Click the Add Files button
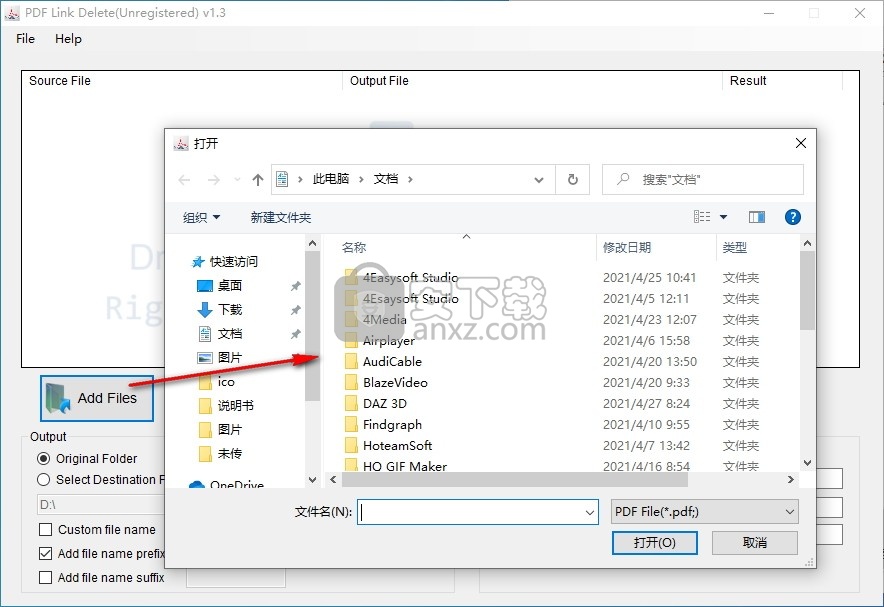 click(97, 398)
